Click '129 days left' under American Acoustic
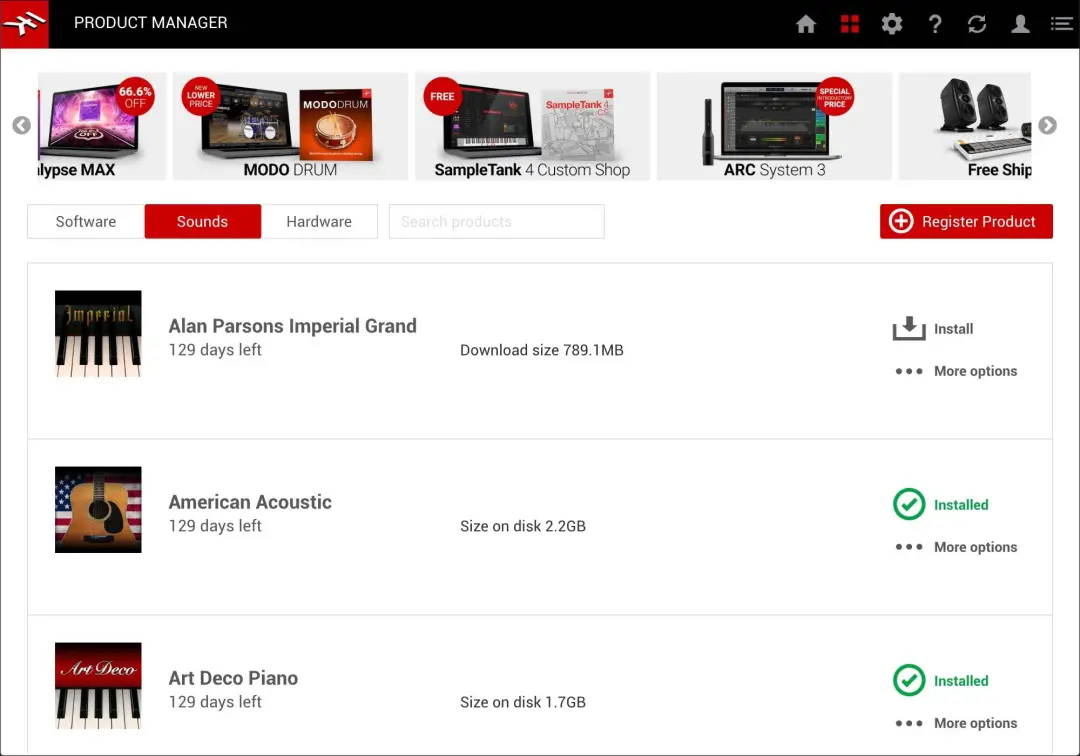Viewport: 1080px width, 756px height. pyautogui.click(x=215, y=526)
